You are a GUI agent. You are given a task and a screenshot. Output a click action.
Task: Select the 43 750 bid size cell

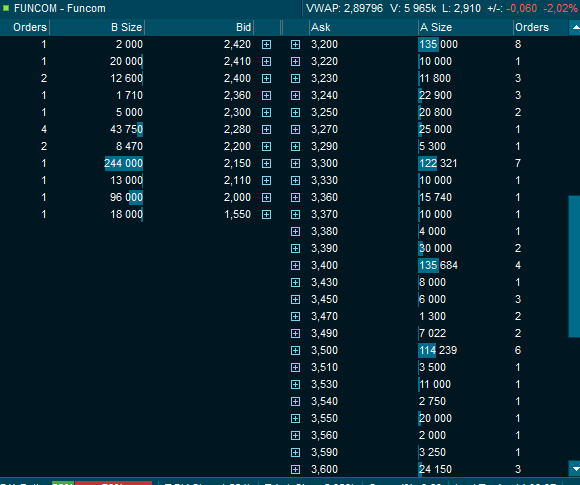click(x=126, y=129)
